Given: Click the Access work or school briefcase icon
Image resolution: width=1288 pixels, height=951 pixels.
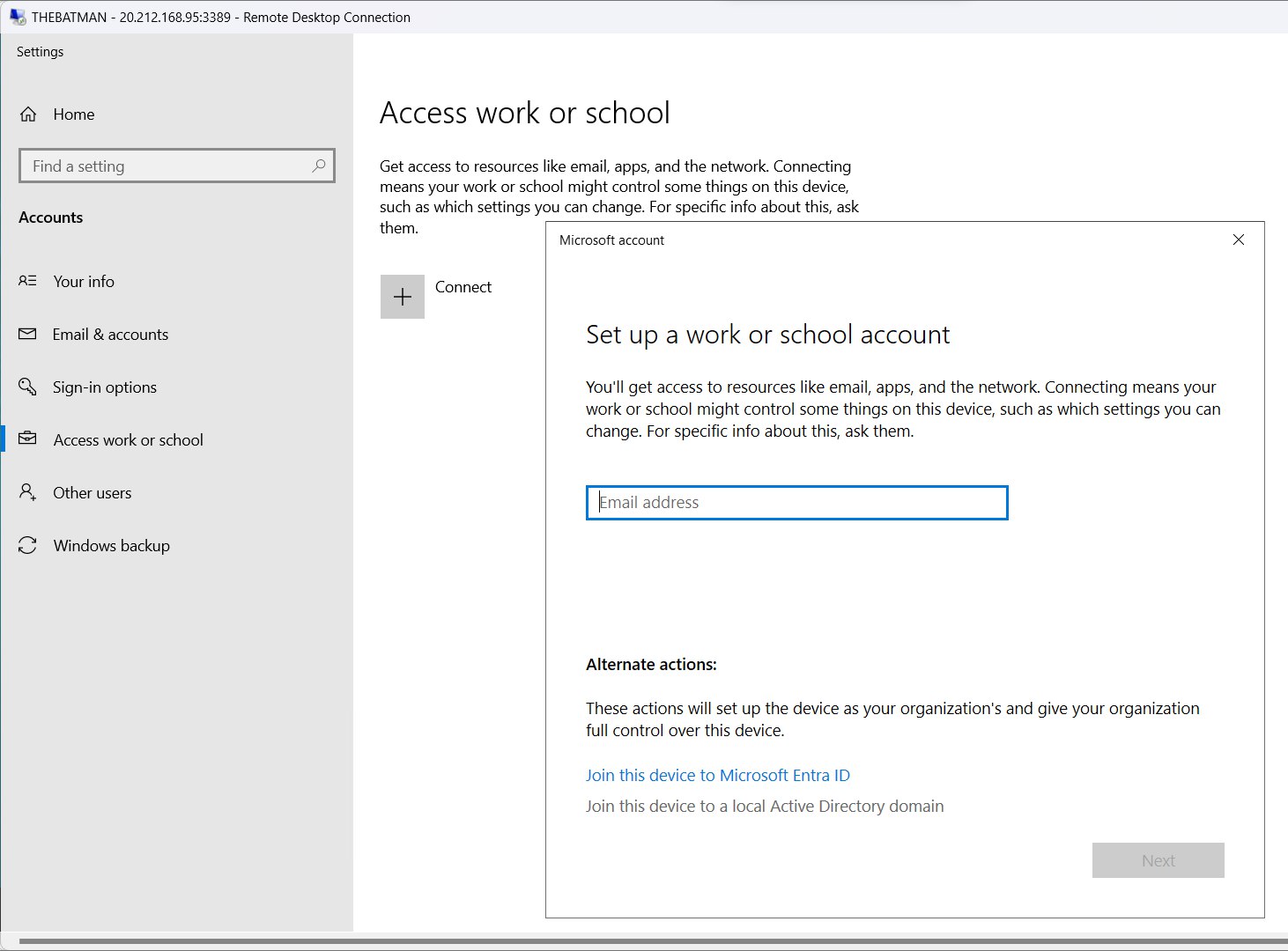Looking at the screenshot, I should pyautogui.click(x=28, y=439).
